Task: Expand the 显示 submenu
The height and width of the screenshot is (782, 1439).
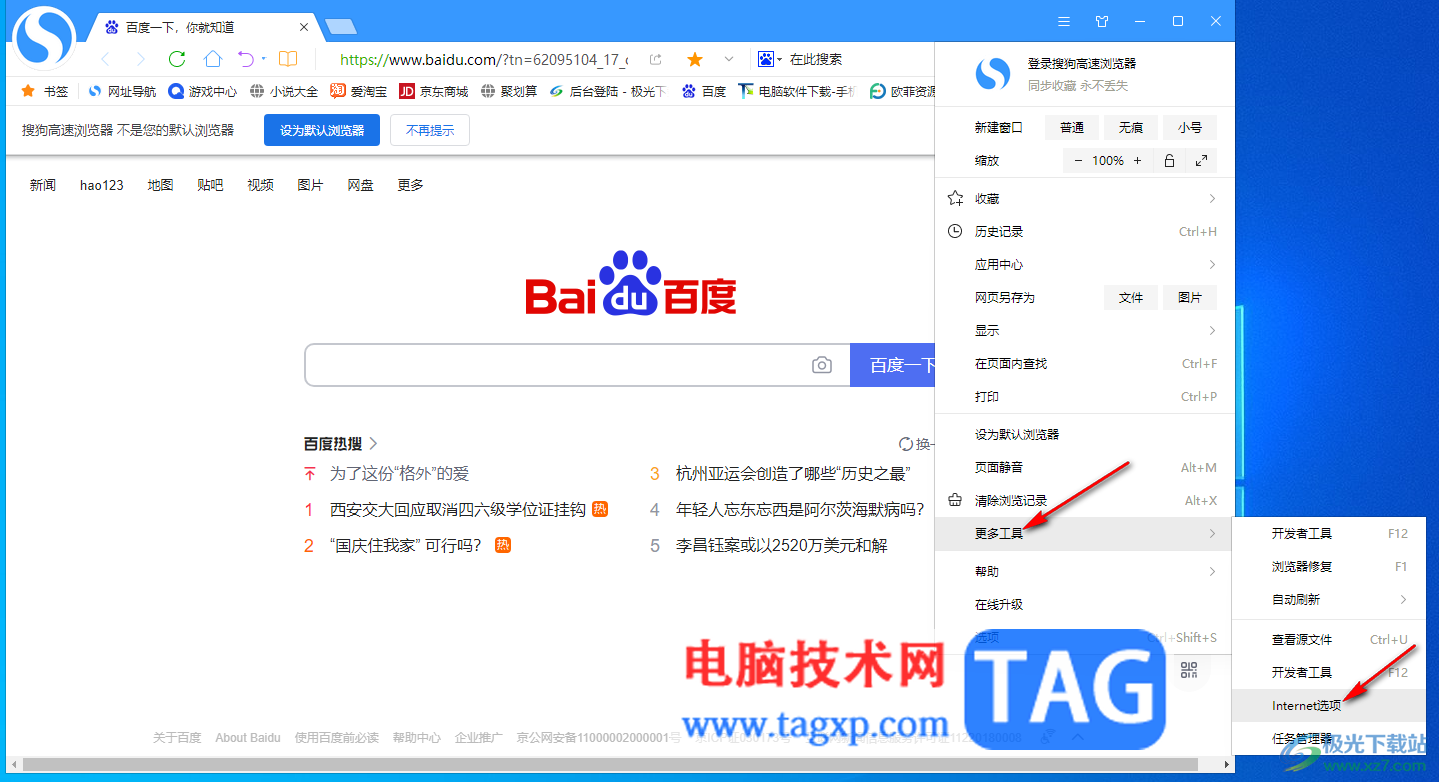Action: (x=1085, y=330)
